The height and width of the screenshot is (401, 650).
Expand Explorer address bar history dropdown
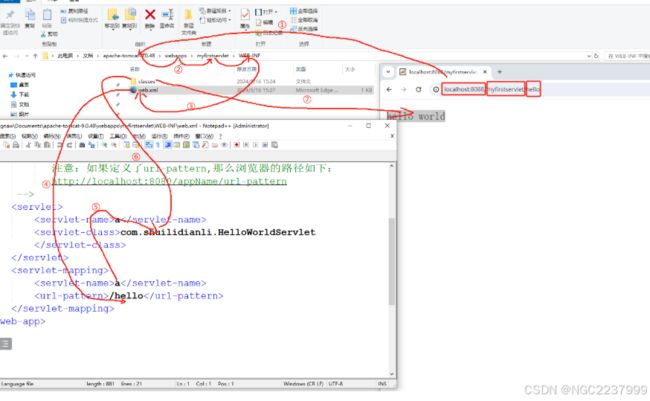pos(589,56)
